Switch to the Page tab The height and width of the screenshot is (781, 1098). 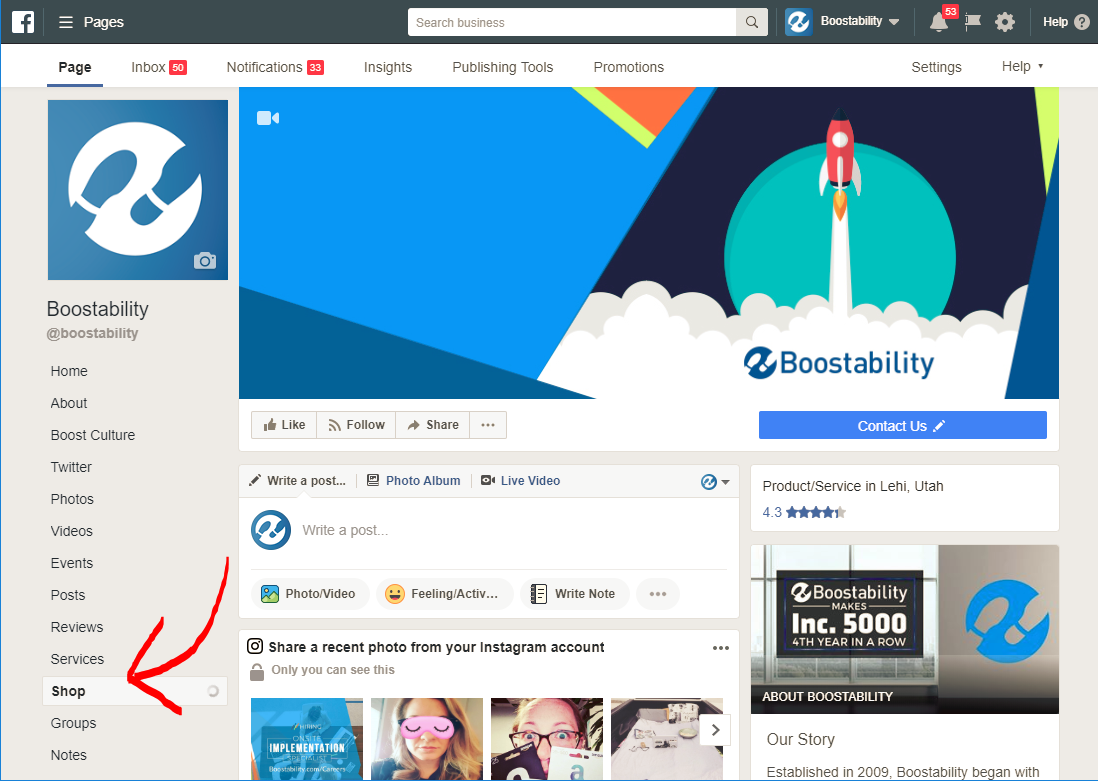coord(75,67)
